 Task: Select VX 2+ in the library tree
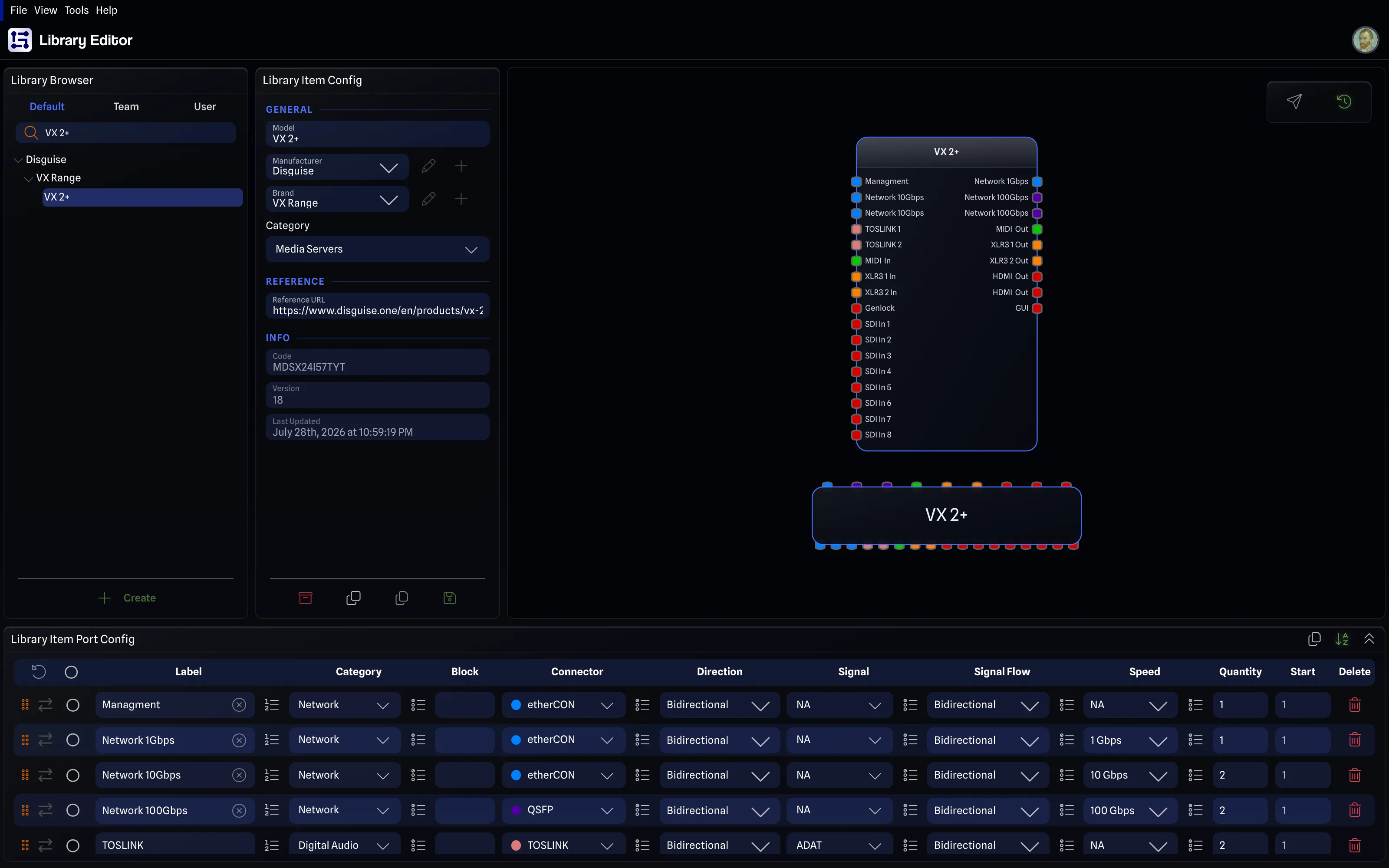[142, 197]
